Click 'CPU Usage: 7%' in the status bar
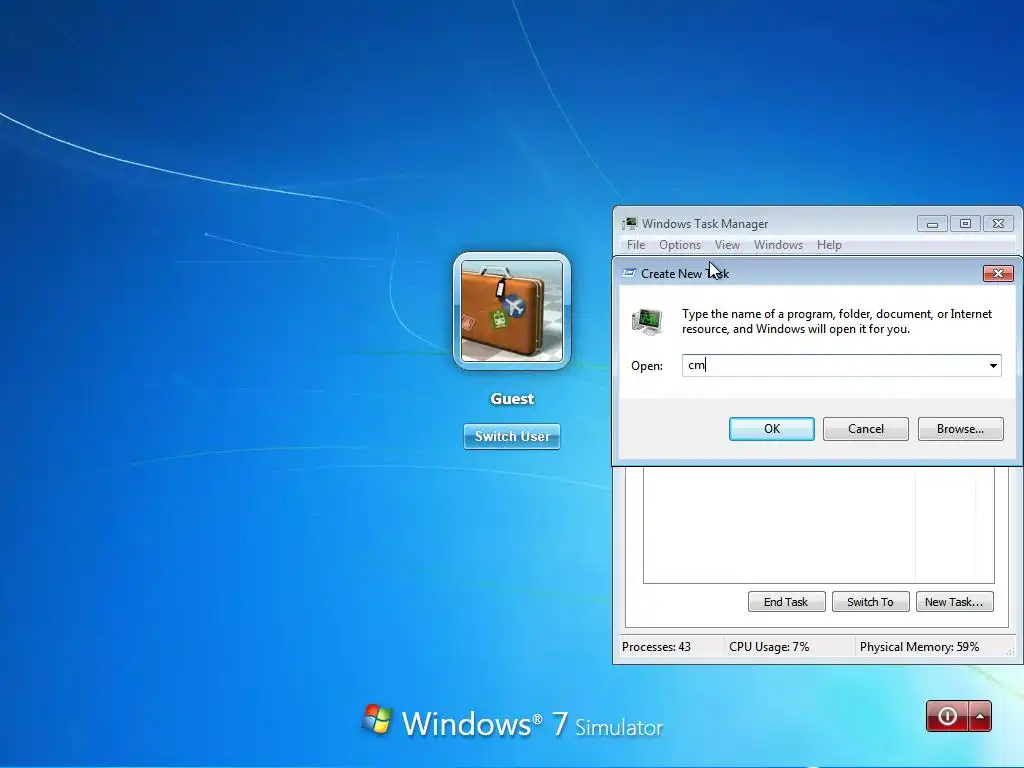 (x=769, y=647)
